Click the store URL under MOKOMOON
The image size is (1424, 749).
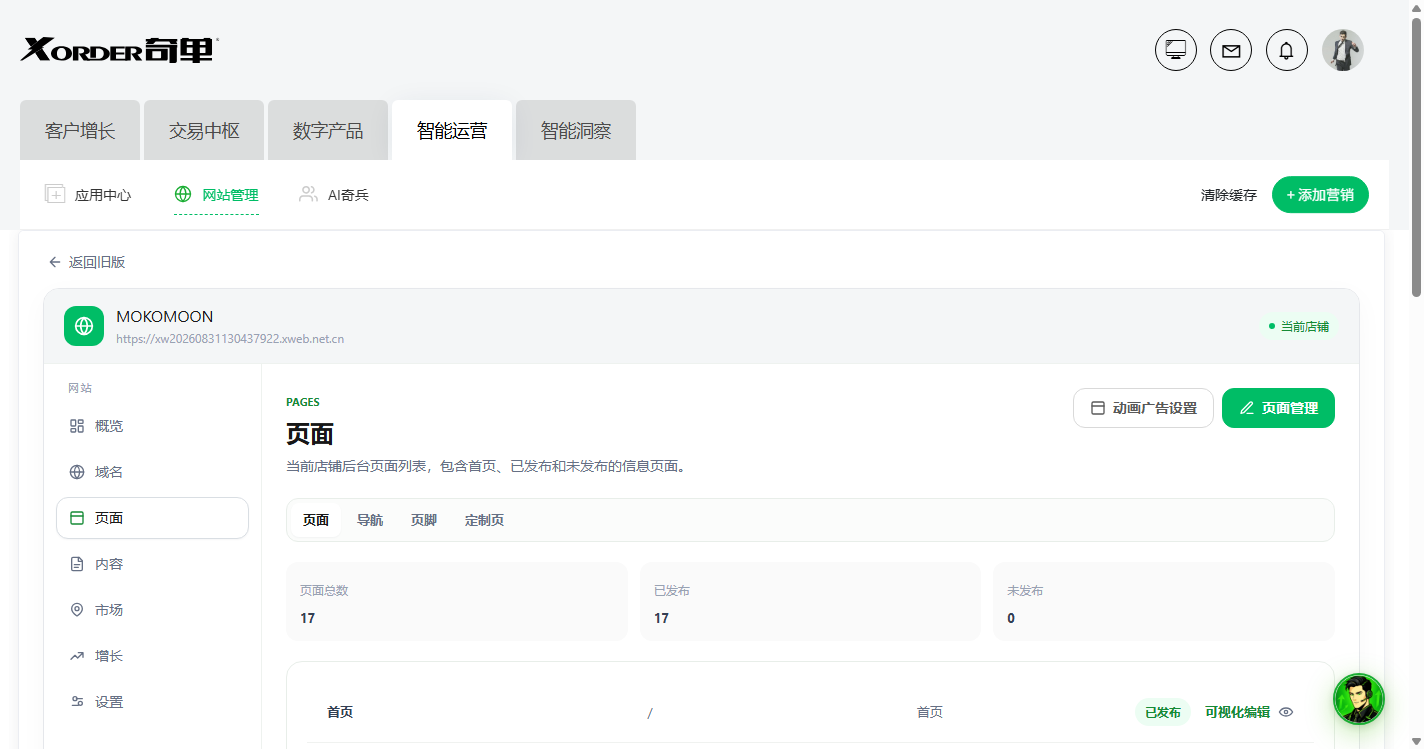point(230,339)
